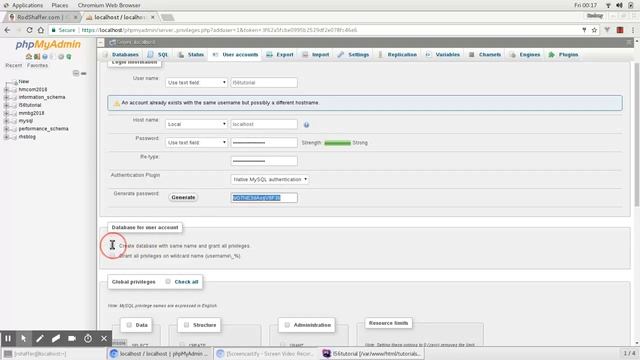The image size is (640, 360).
Task: Click the red browser extension icon
Action: 620,30
